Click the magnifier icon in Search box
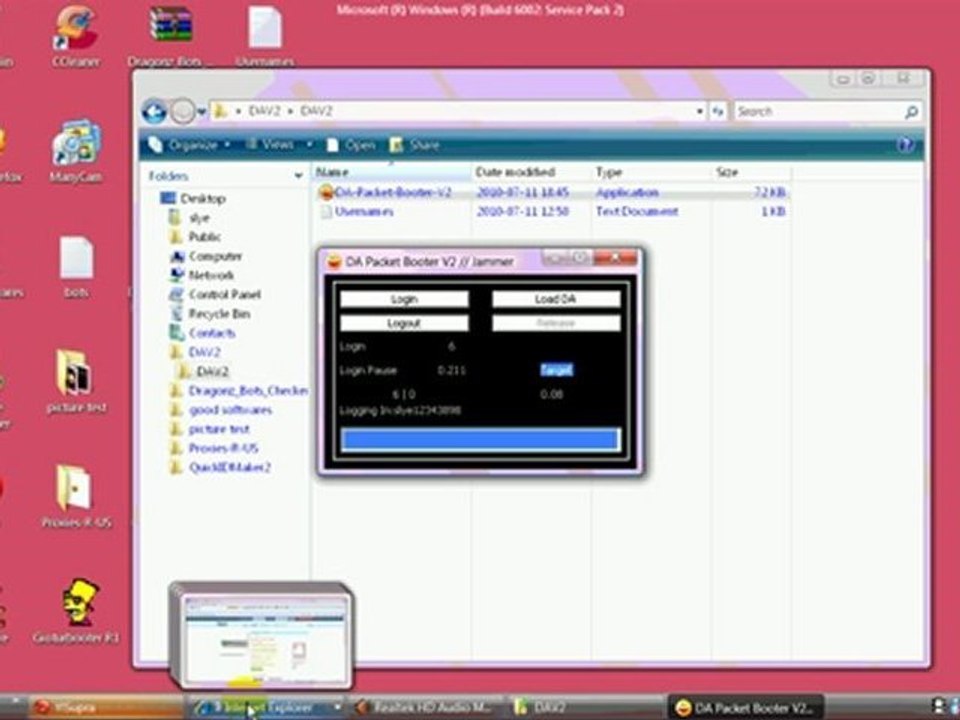Image resolution: width=960 pixels, height=720 pixels. click(x=911, y=111)
